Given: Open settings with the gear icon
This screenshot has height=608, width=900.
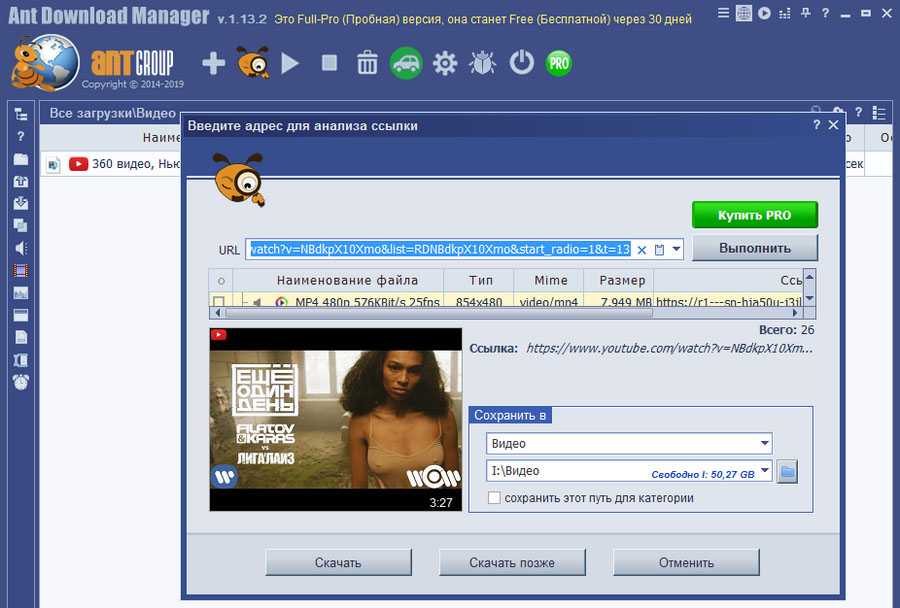Looking at the screenshot, I should point(444,64).
